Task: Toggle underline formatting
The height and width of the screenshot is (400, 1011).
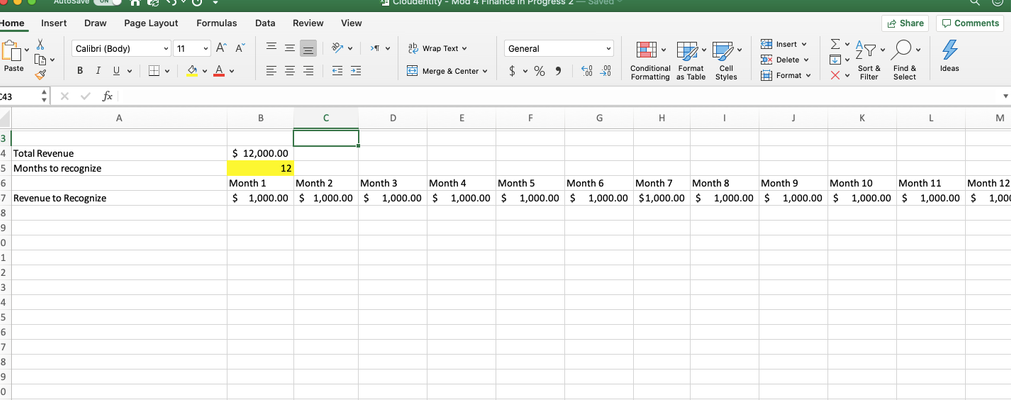Action: tap(117, 71)
